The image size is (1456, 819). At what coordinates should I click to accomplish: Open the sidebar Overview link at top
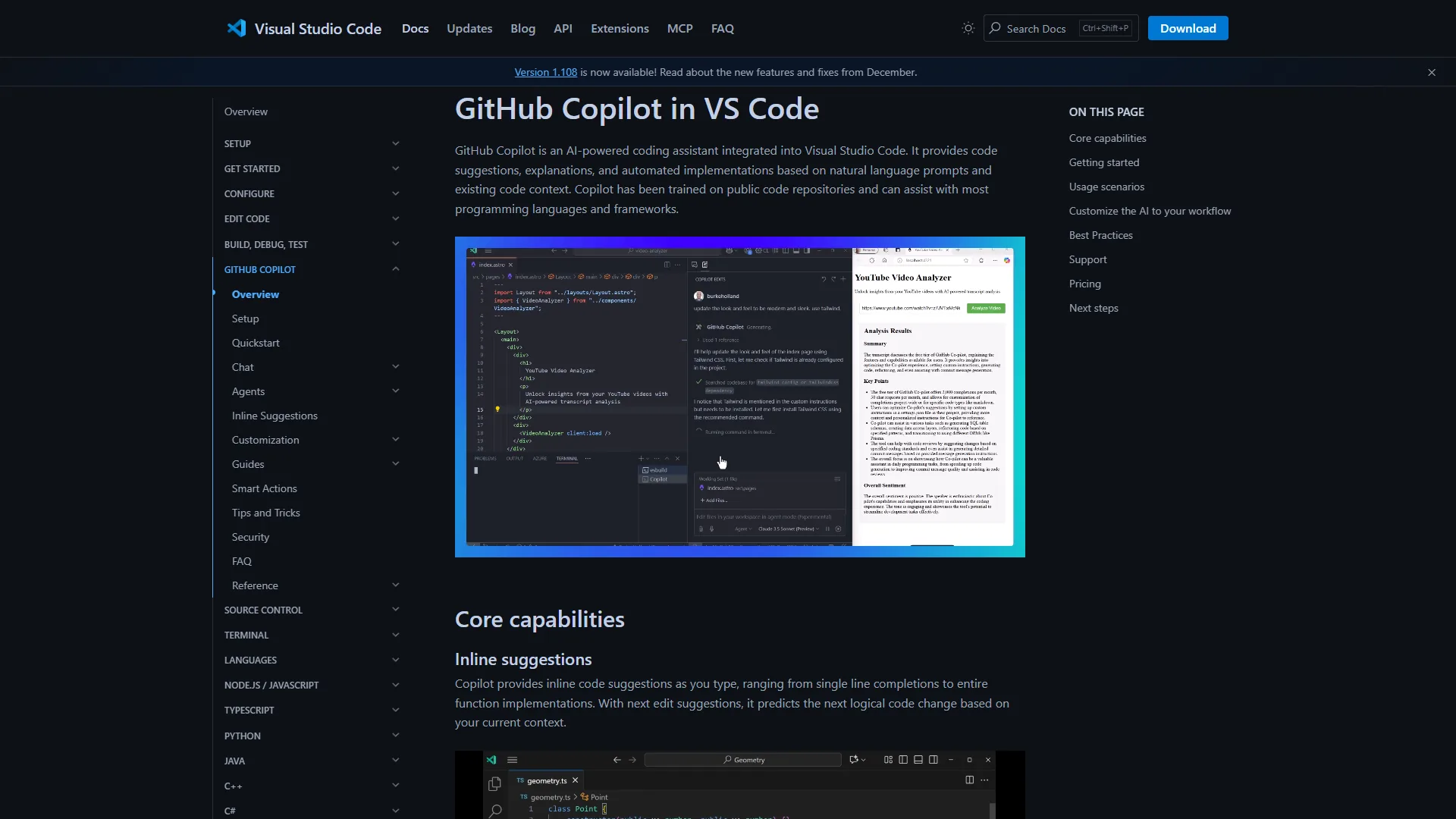point(246,111)
